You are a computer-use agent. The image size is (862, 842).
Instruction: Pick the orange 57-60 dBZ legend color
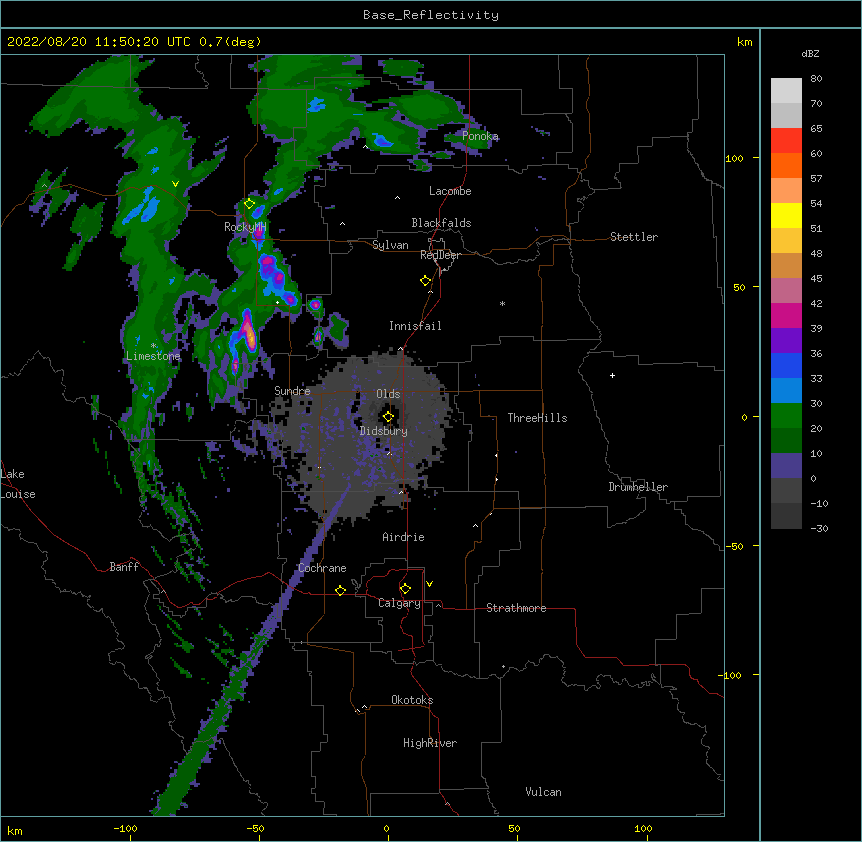[x=786, y=165]
